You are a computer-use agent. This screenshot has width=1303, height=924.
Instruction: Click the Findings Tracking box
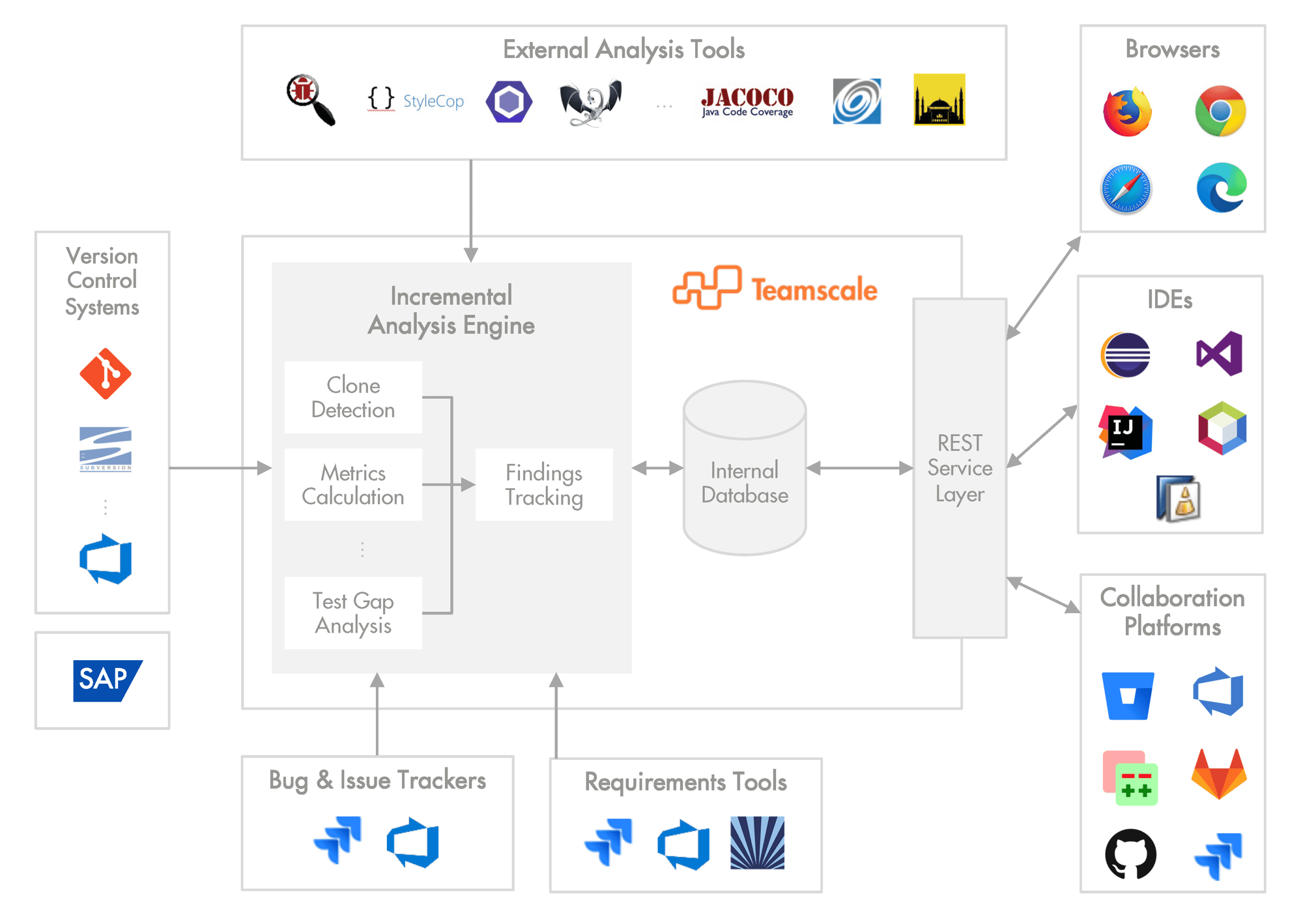pyautogui.click(x=544, y=484)
